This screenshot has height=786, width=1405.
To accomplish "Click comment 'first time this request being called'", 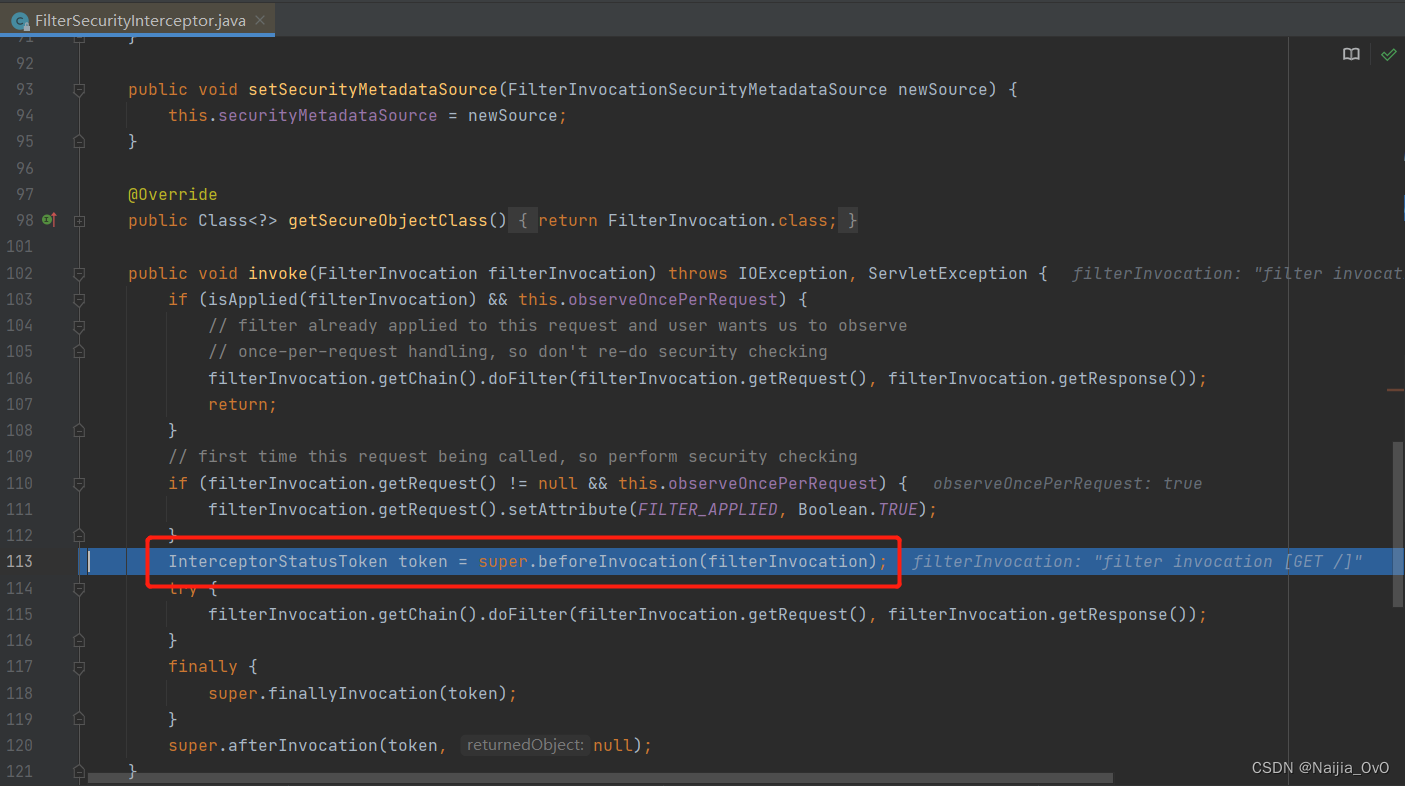I will (x=378, y=456).
